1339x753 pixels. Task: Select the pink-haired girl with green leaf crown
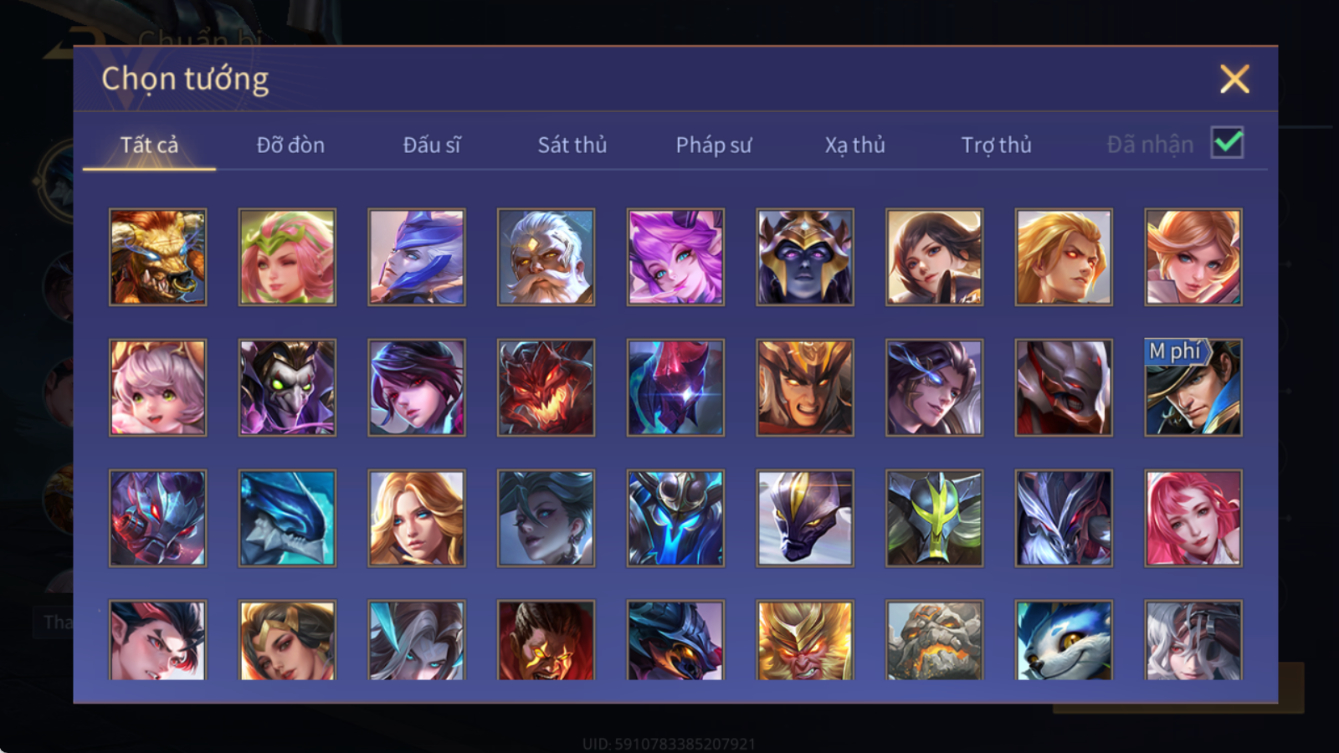287,257
